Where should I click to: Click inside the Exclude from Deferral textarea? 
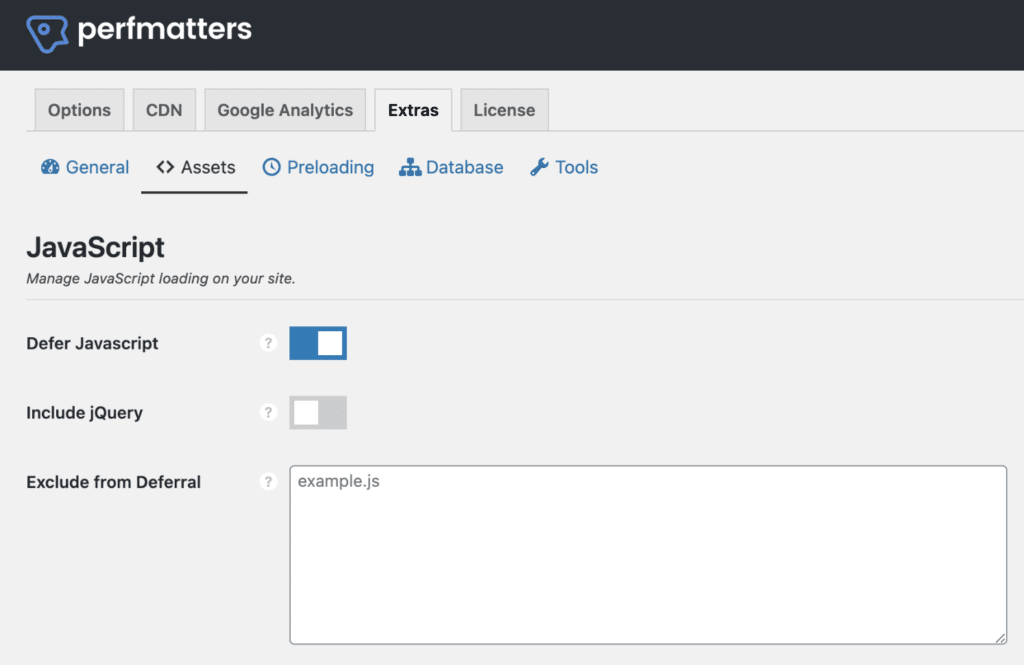tap(648, 550)
